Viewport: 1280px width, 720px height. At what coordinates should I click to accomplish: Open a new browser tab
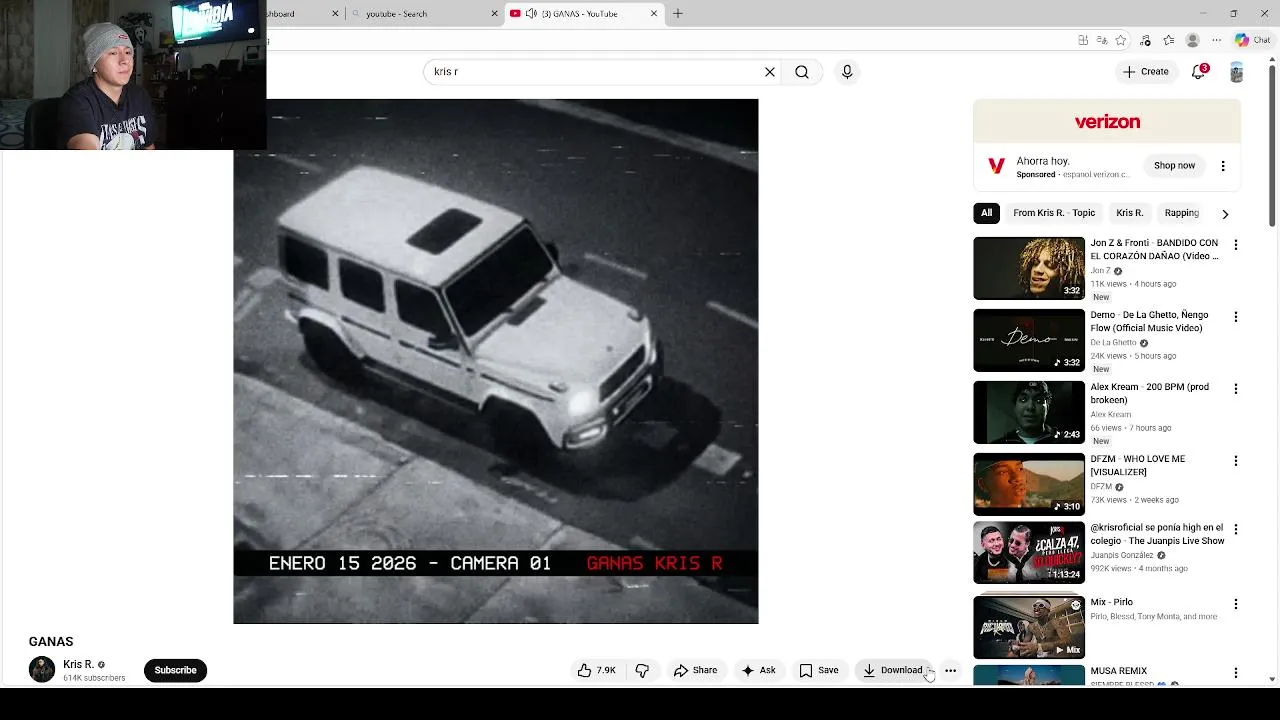[x=677, y=13]
